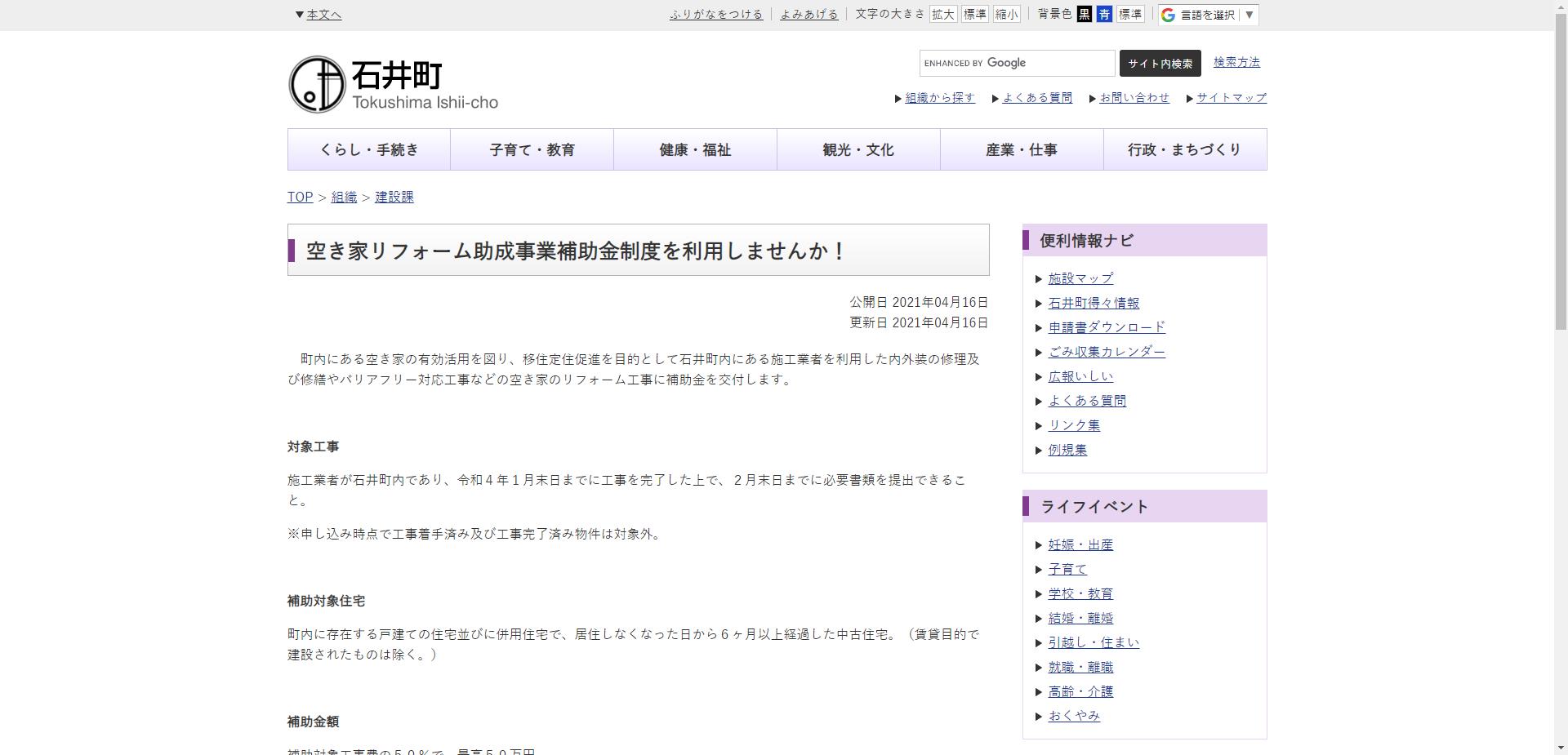Screen dimensions: 1568x755
Task: Enable ふりがなをつける reading aid
Action: click(x=716, y=14)
